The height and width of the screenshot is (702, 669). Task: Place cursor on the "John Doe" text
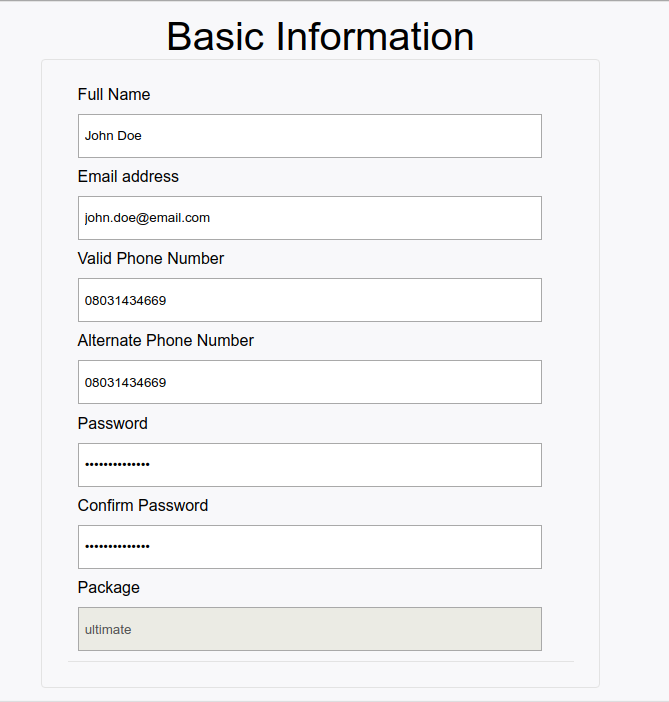(113, 136)
